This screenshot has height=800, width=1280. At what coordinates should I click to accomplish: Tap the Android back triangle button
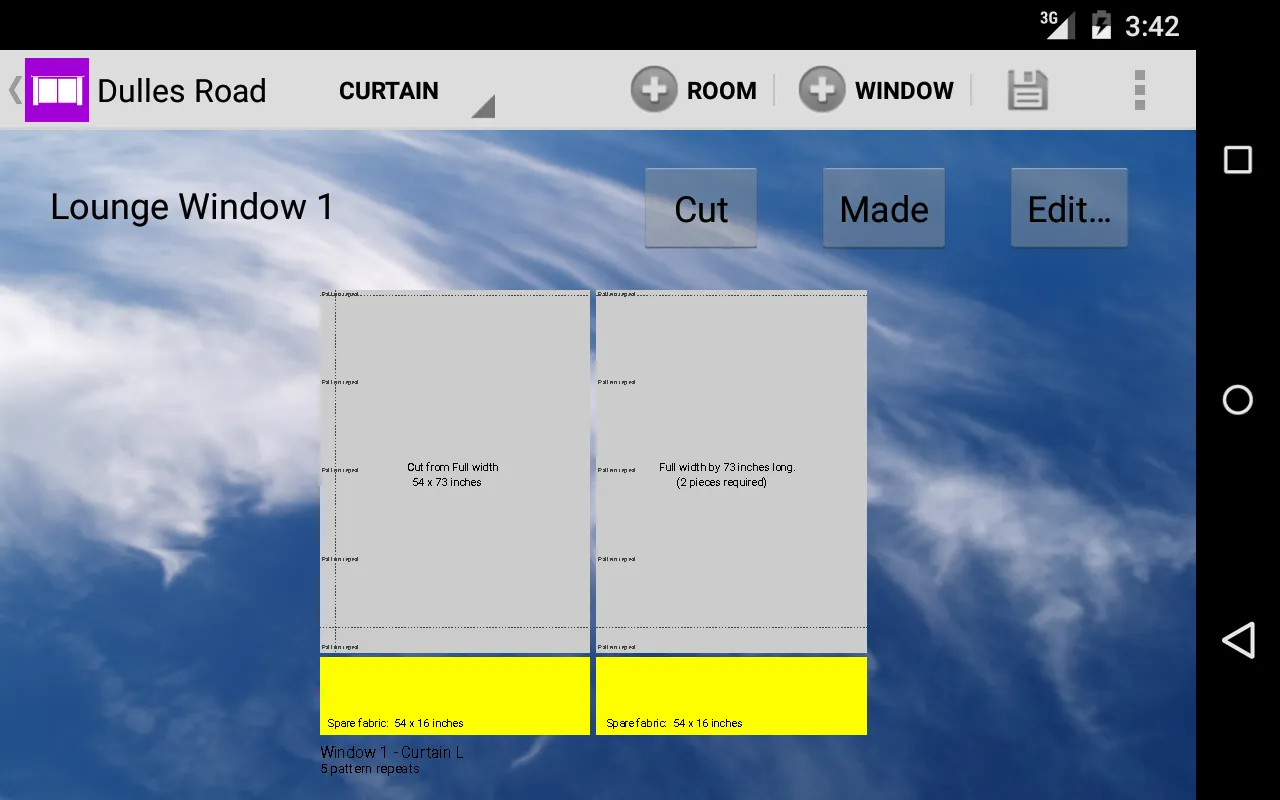coord(1238,640)
